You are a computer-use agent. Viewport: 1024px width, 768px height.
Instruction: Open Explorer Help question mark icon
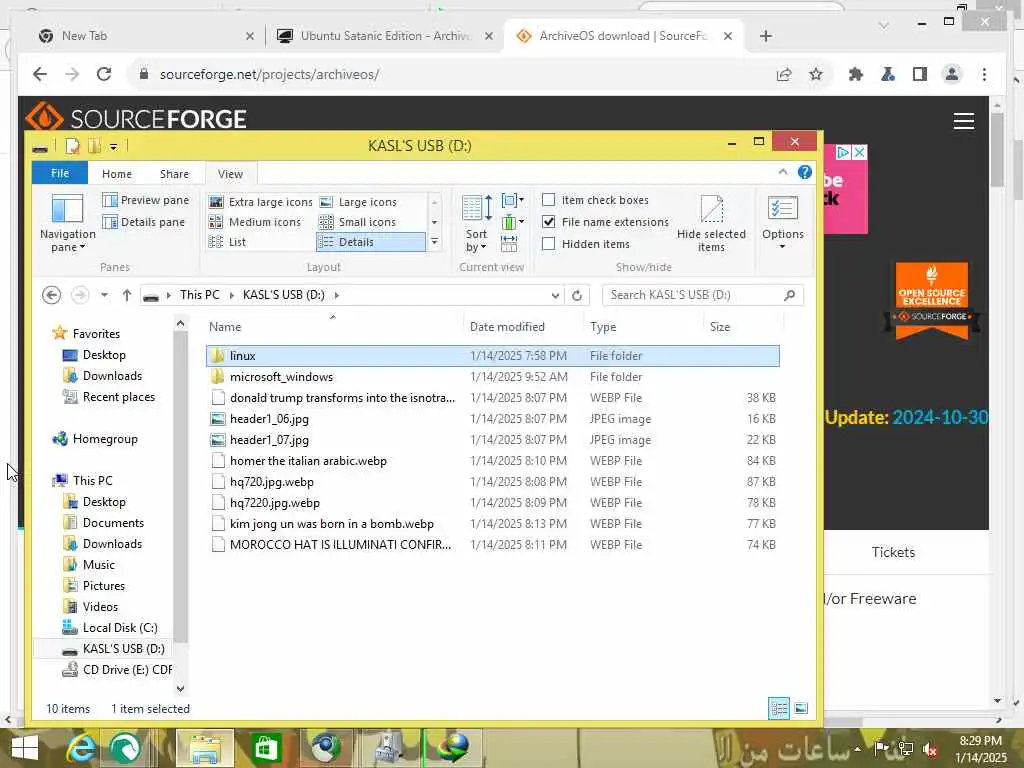(x=805, y=172)
